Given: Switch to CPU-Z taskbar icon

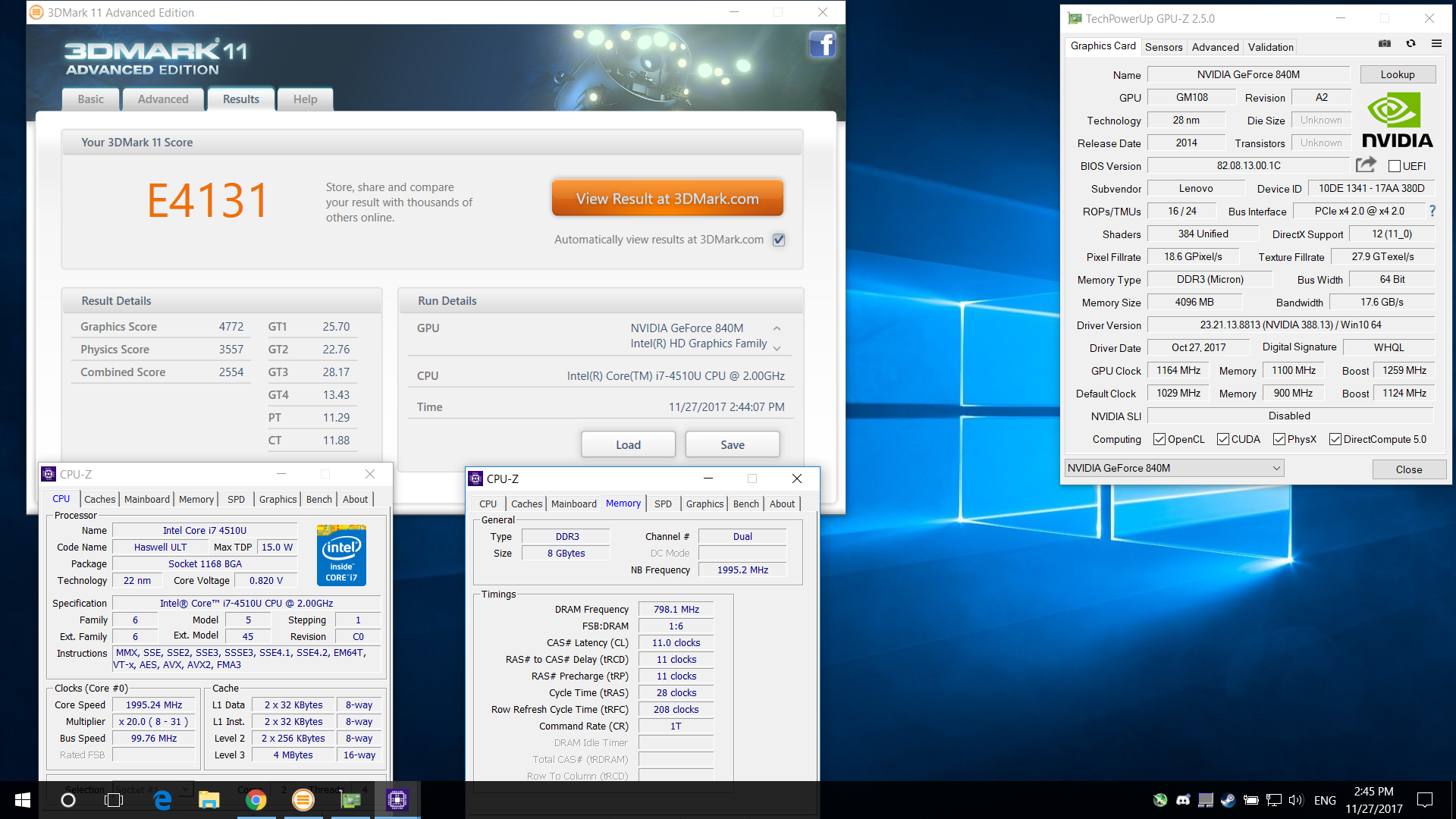Looking at the screenshot, I should (x=397, y=800).
